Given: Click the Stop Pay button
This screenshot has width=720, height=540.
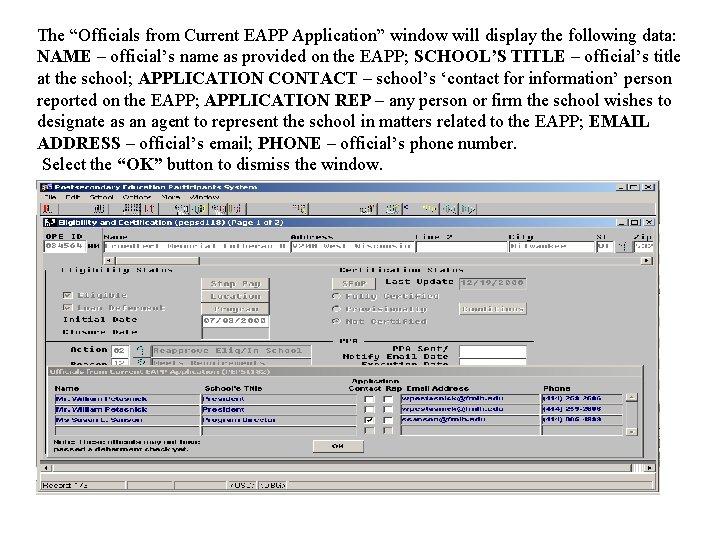Looking at the screenshot, I should coord(235,284).
